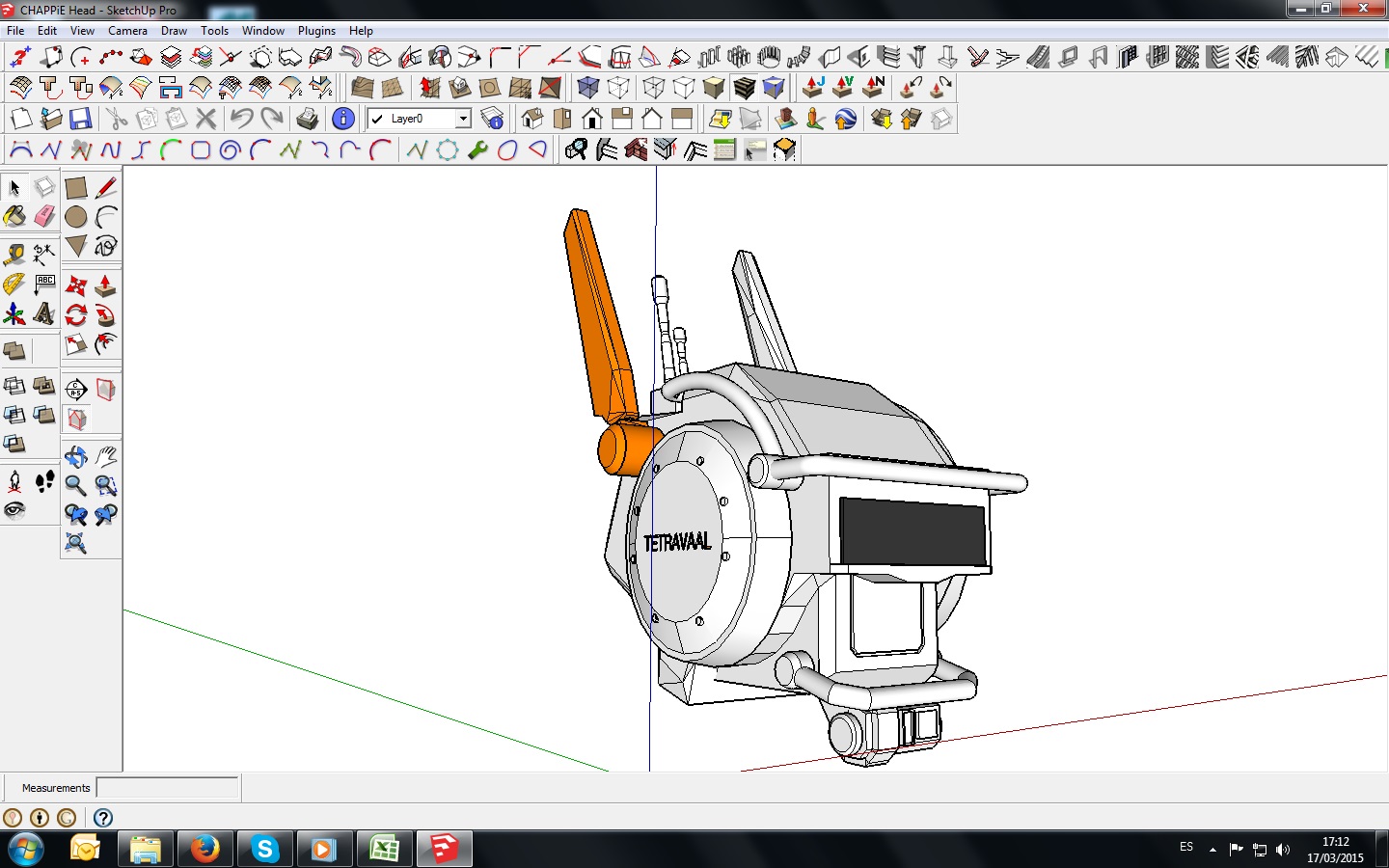1389x868 pixels.
Task: Switch to Front view house icon
Action: pyautogui.click(x=592, y=119)
